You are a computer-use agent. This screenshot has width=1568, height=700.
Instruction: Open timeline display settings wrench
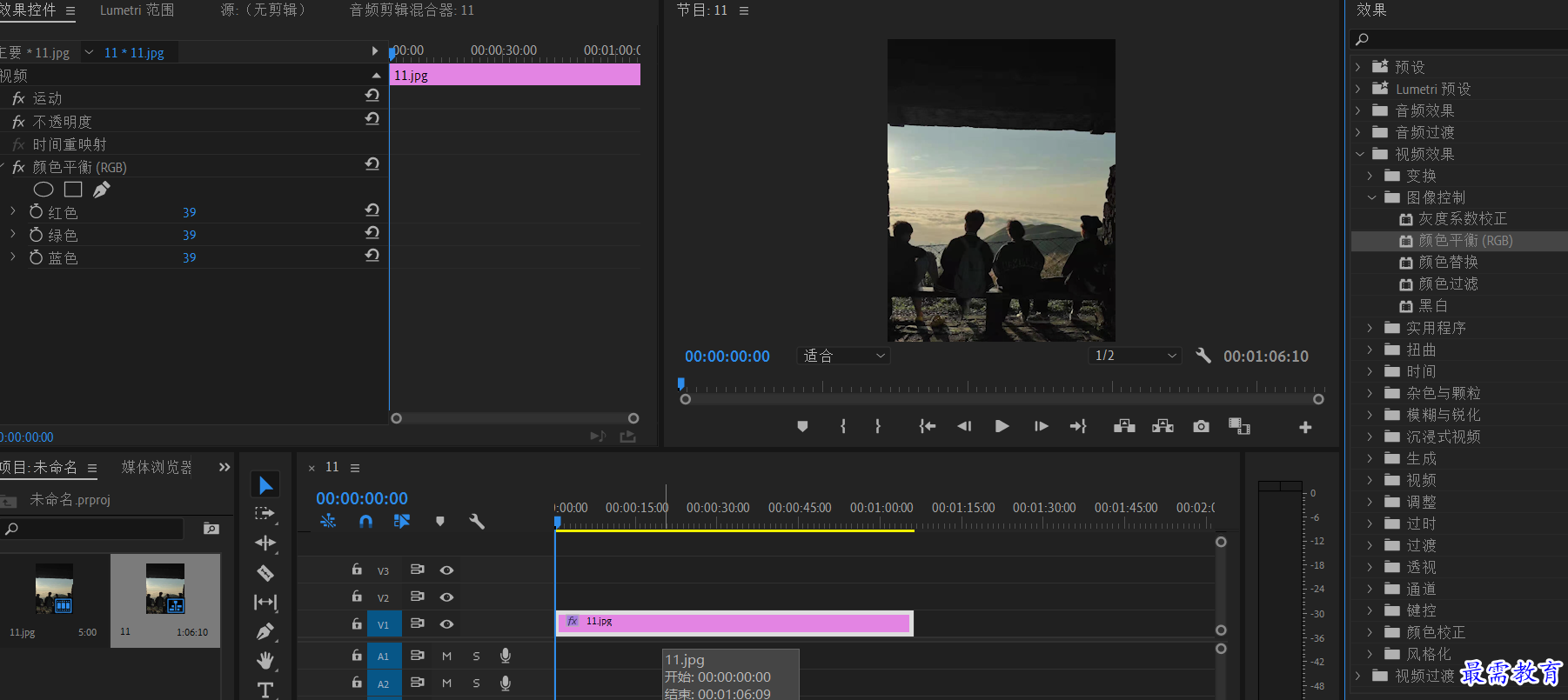click(x=477, y=522)
